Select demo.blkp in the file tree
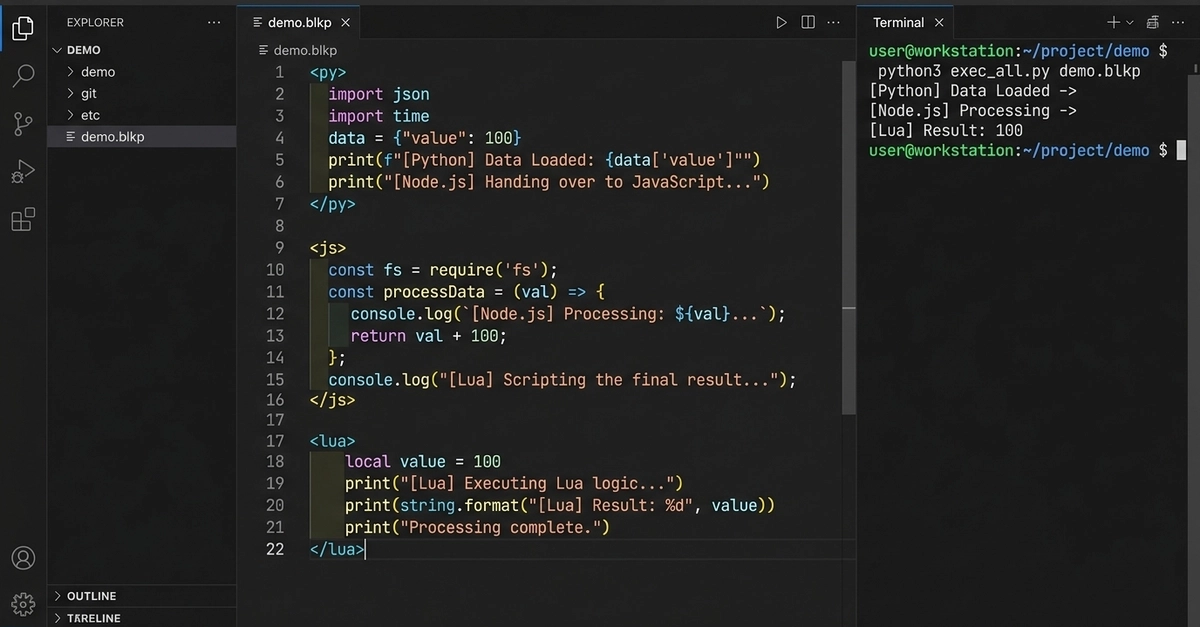Viewport: 1200px width, 627px height. tap(142, 137)
